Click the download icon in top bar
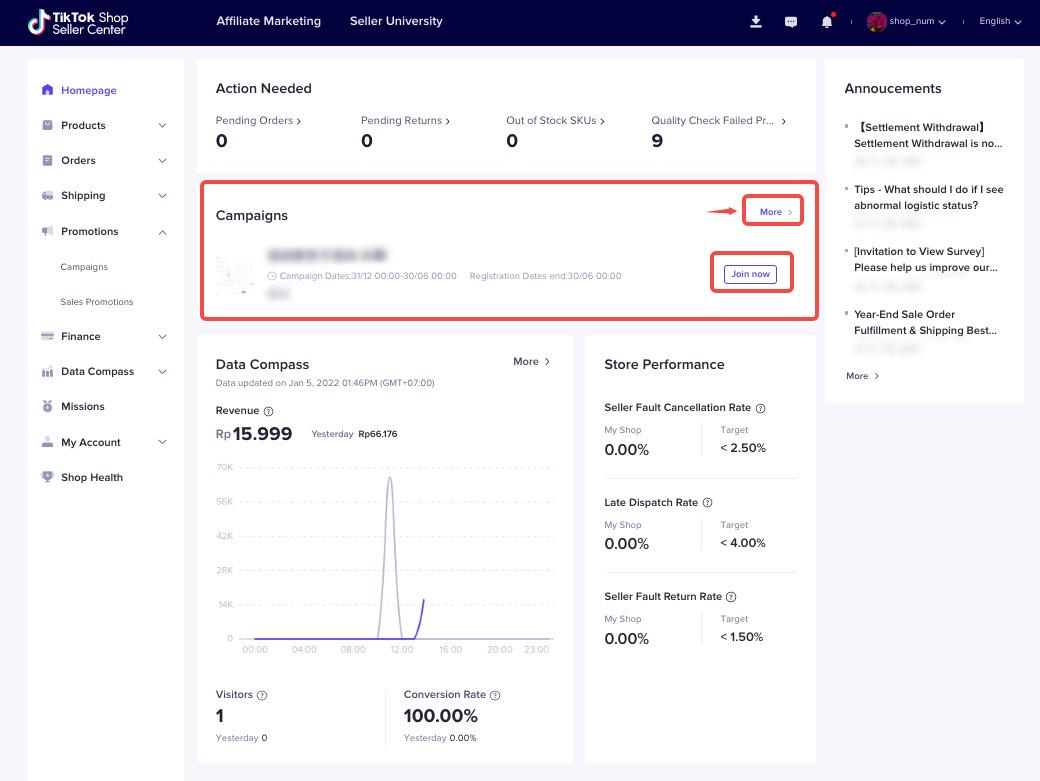This screenshot has height=781, width=1040. (x=756, y=21)
